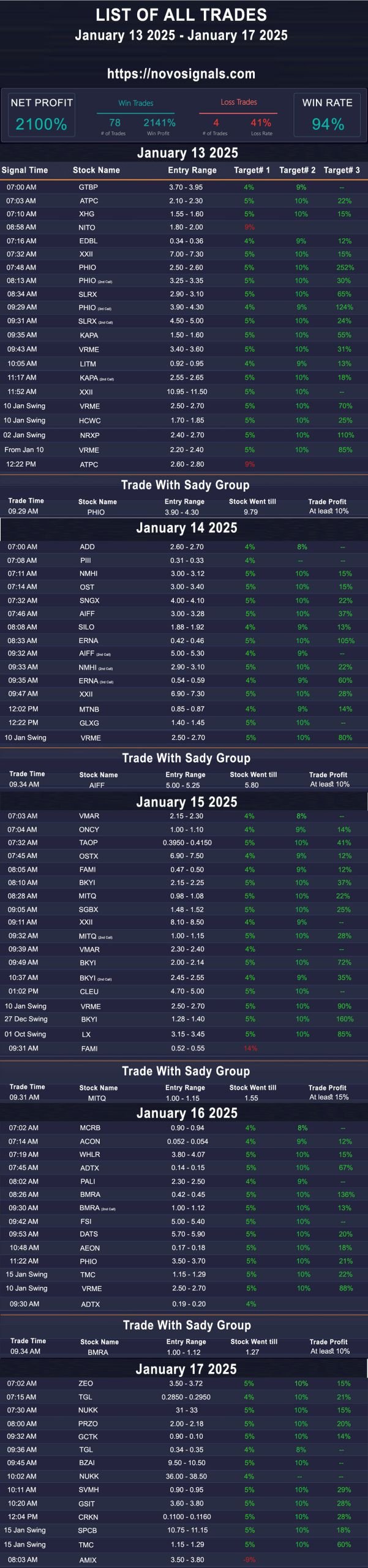Click the Entry Range column header
This screenshot has height=1568, width=368.
click(x=192, y=170)
